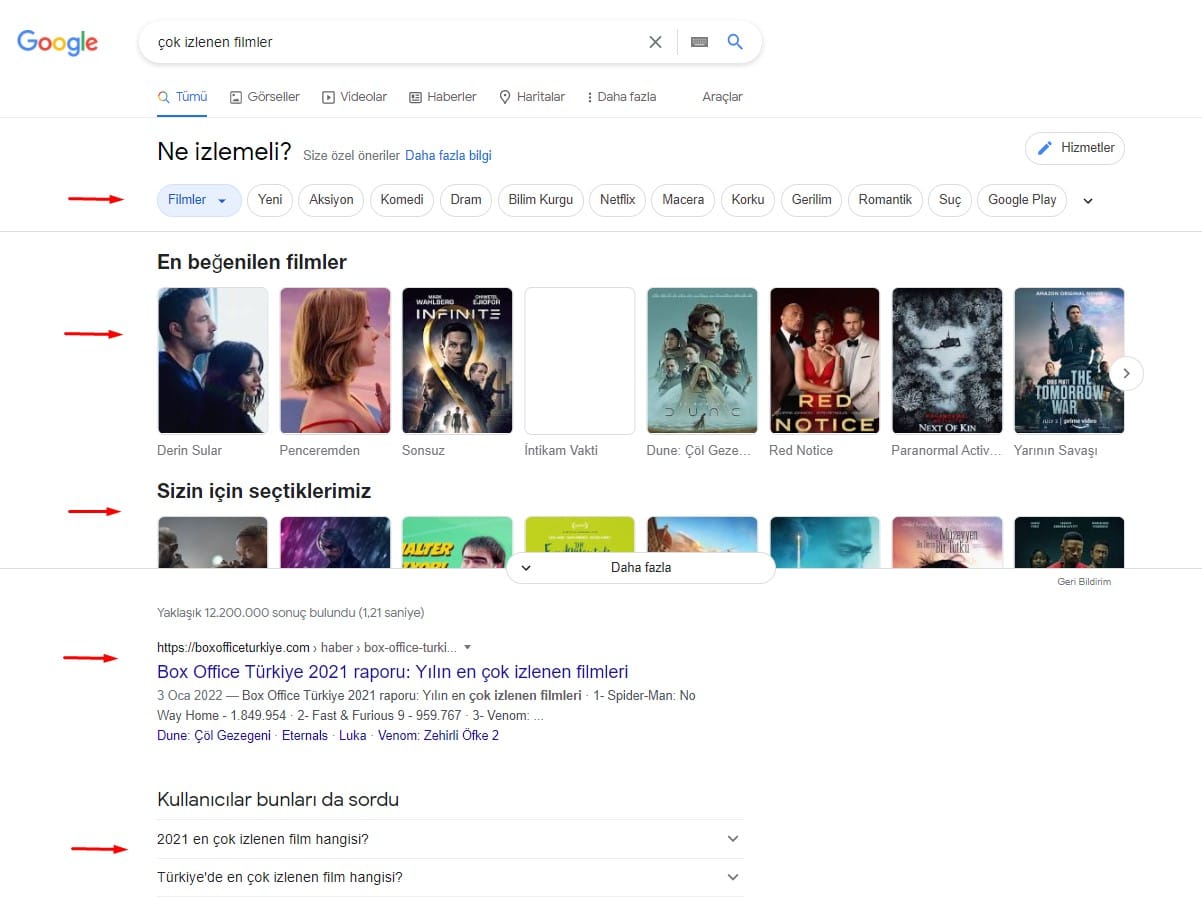
Task: Open the Paranormal Activity poster
Action: (x=947, y=361)
